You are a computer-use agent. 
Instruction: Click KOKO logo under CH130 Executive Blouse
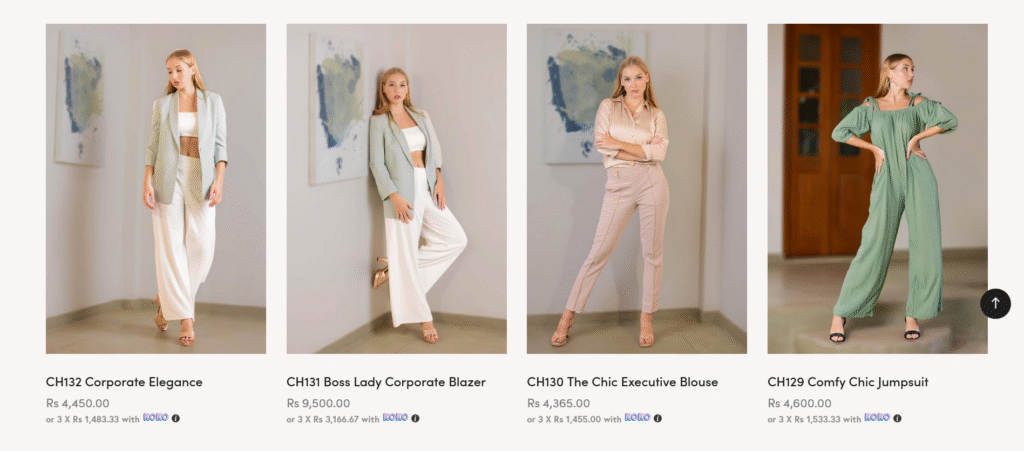point(637,418)
